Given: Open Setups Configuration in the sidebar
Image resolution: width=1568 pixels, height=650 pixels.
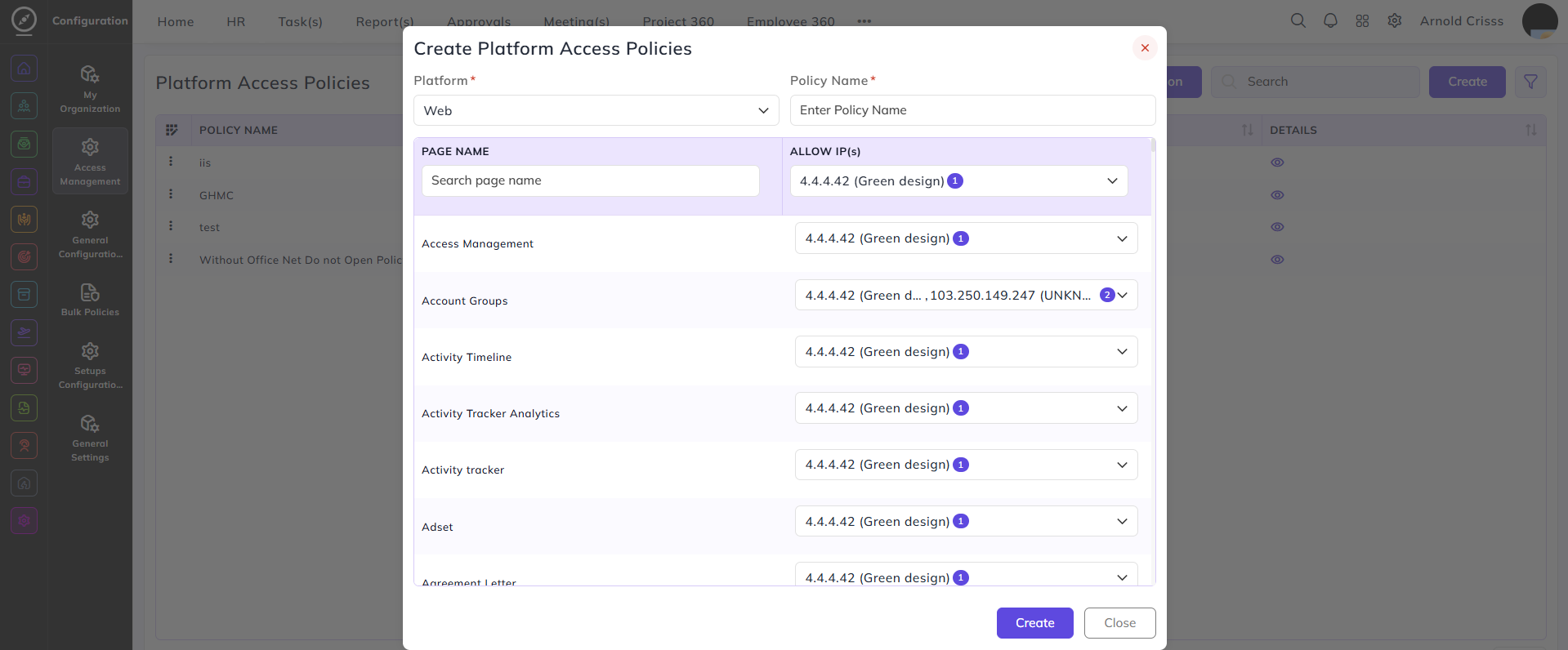Looking at the screenshot, I should 90,366.
